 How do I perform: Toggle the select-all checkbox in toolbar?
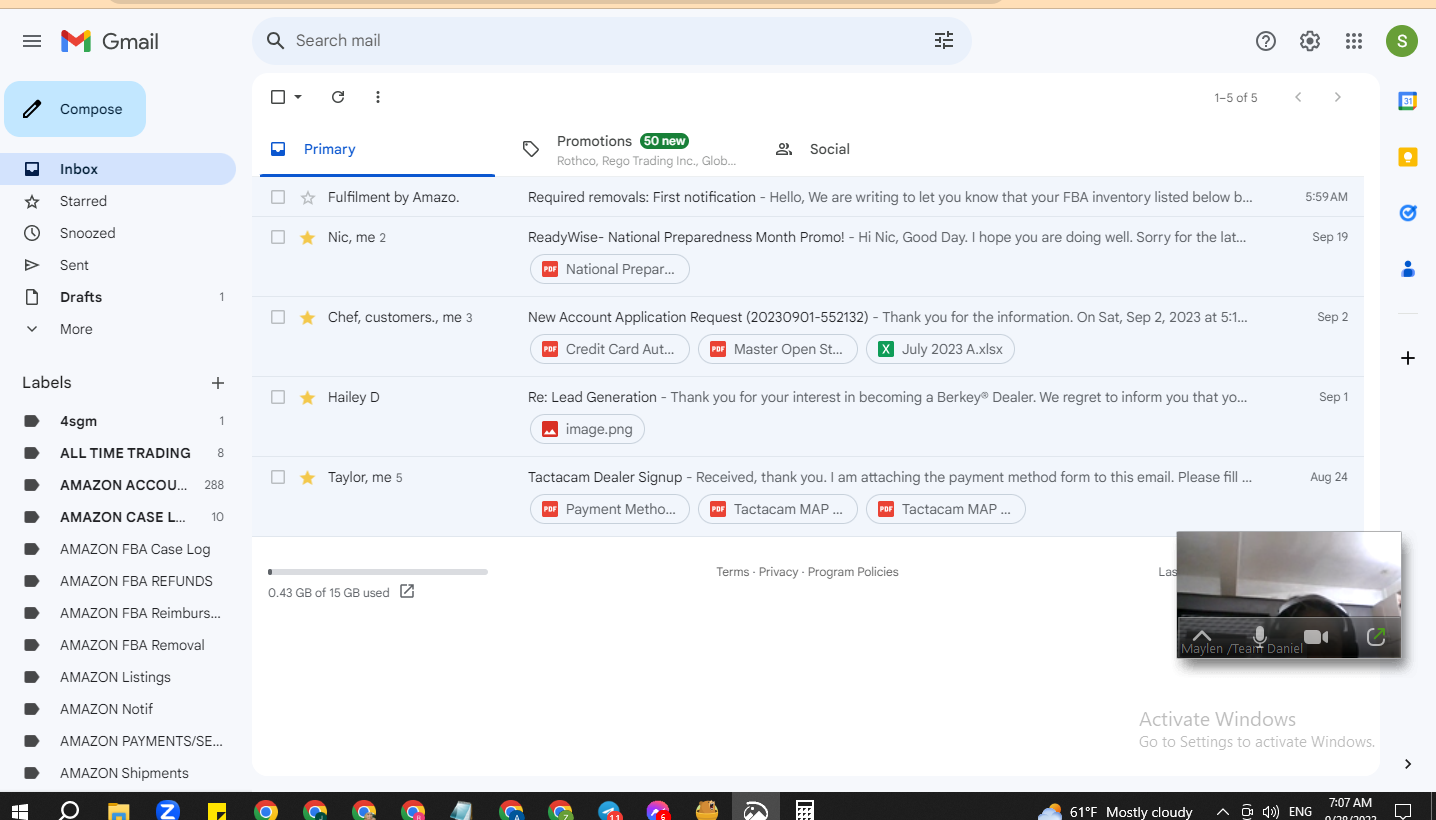[x=278, y=97]
